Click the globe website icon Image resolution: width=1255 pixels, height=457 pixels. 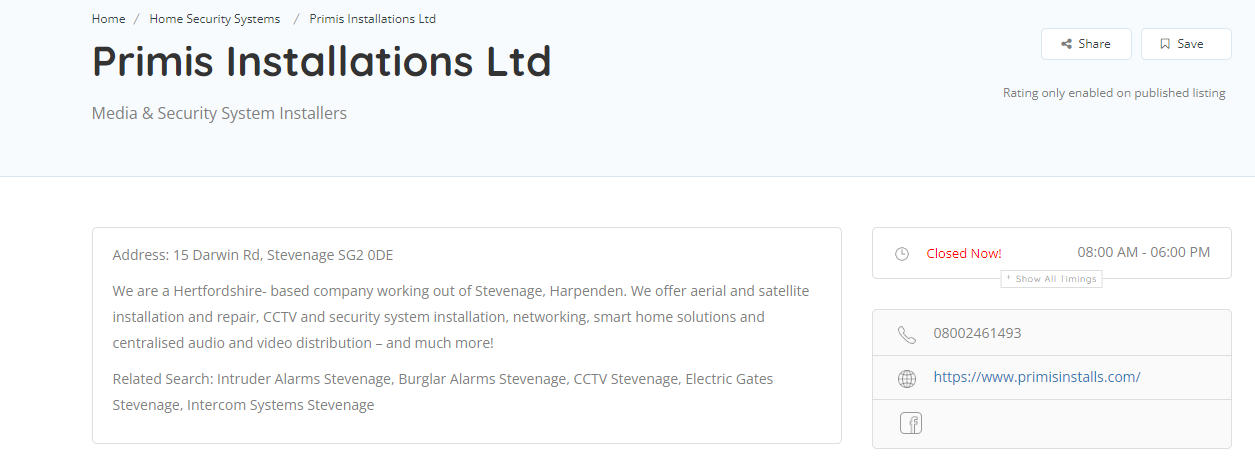[907, 378]
